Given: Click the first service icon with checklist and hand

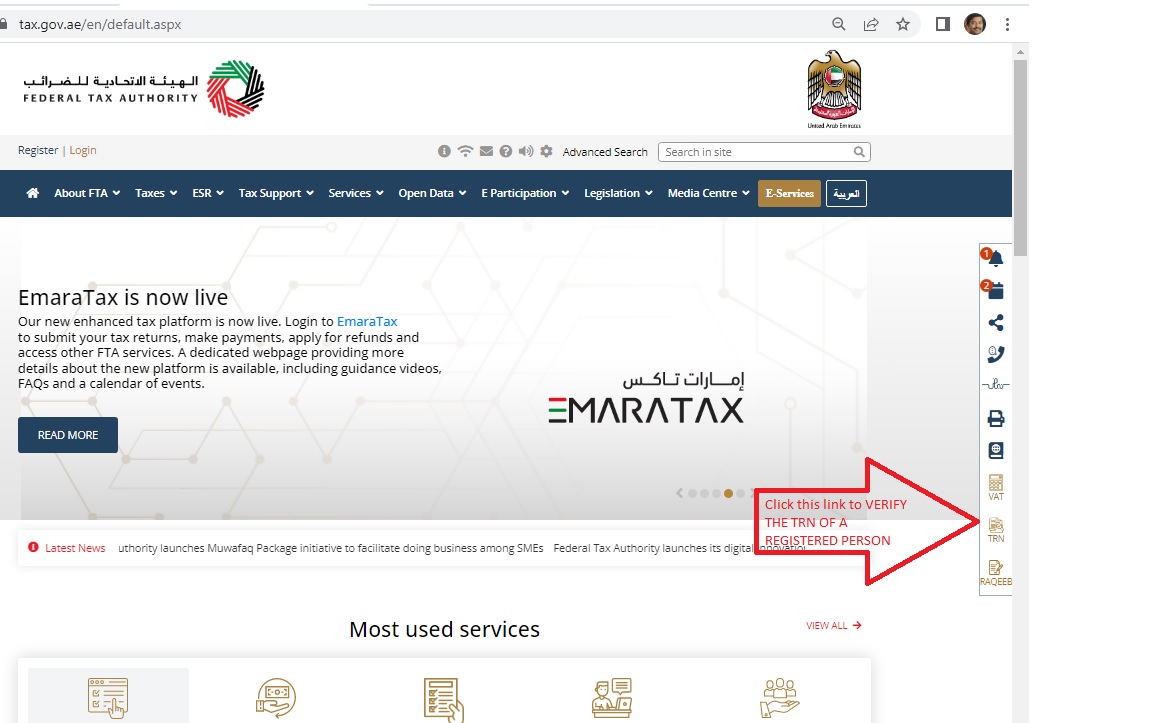Looking at the screenshot, I should [x=108, y=697].
